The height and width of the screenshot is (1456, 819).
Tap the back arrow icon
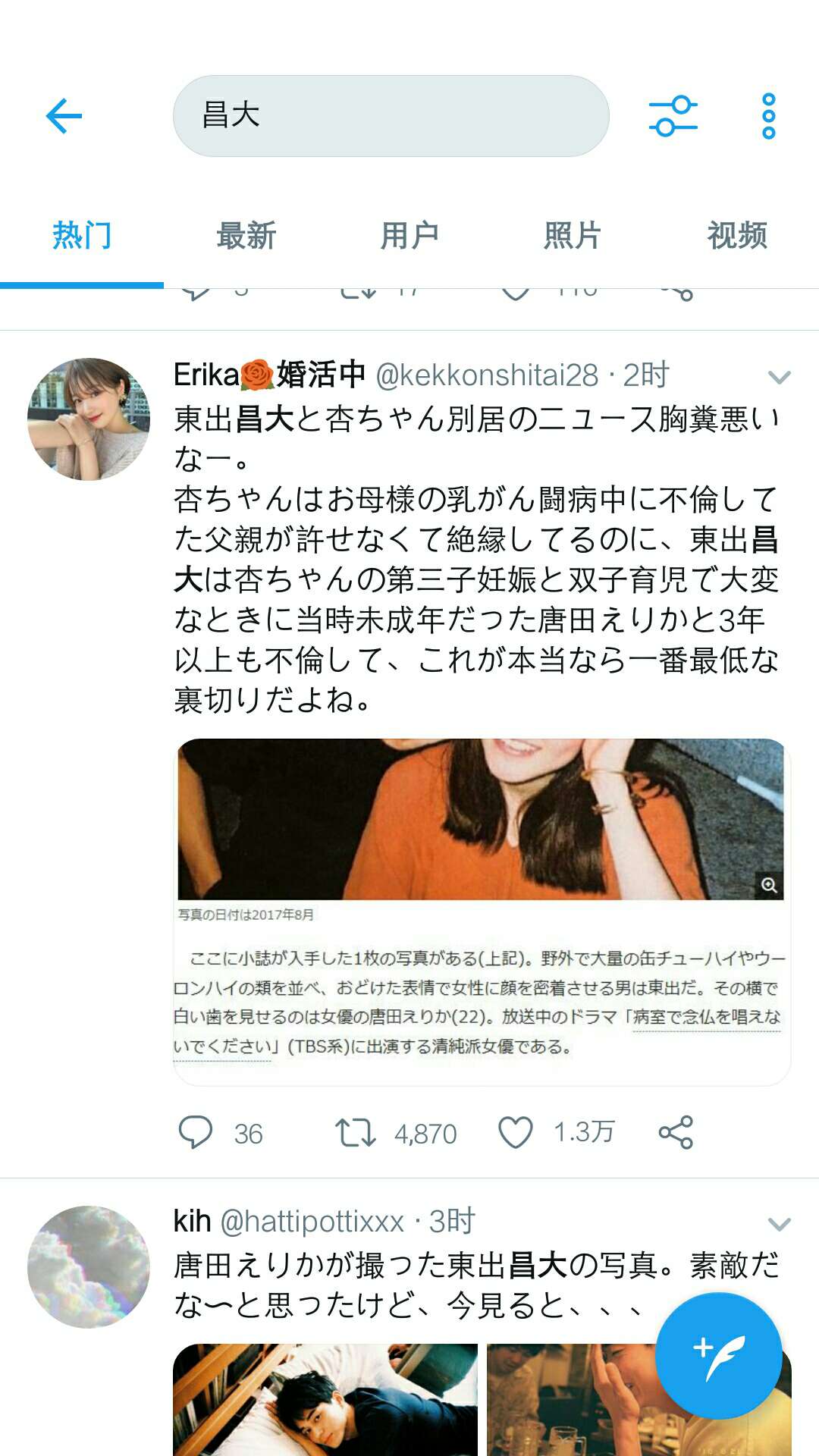click(x=64, y=116)
